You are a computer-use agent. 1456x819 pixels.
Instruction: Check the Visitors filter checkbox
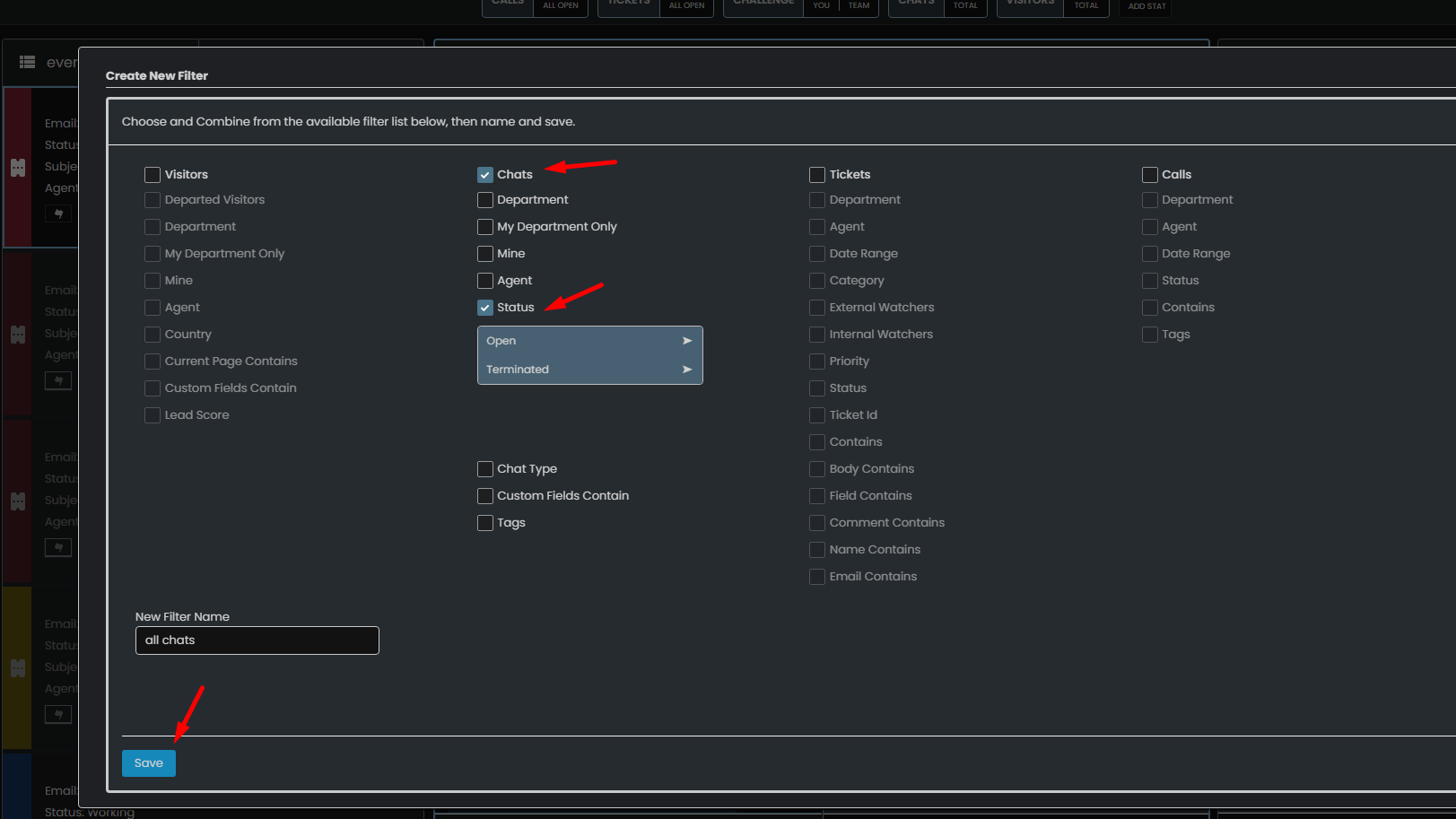click(153, 175)
